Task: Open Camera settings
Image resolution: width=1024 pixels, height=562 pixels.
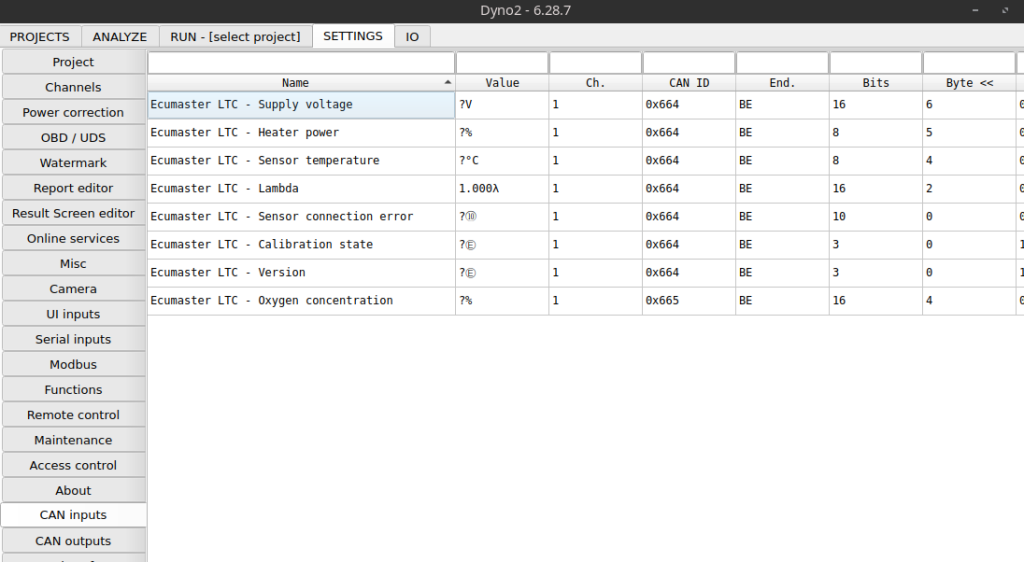Action: coord(73,289)
